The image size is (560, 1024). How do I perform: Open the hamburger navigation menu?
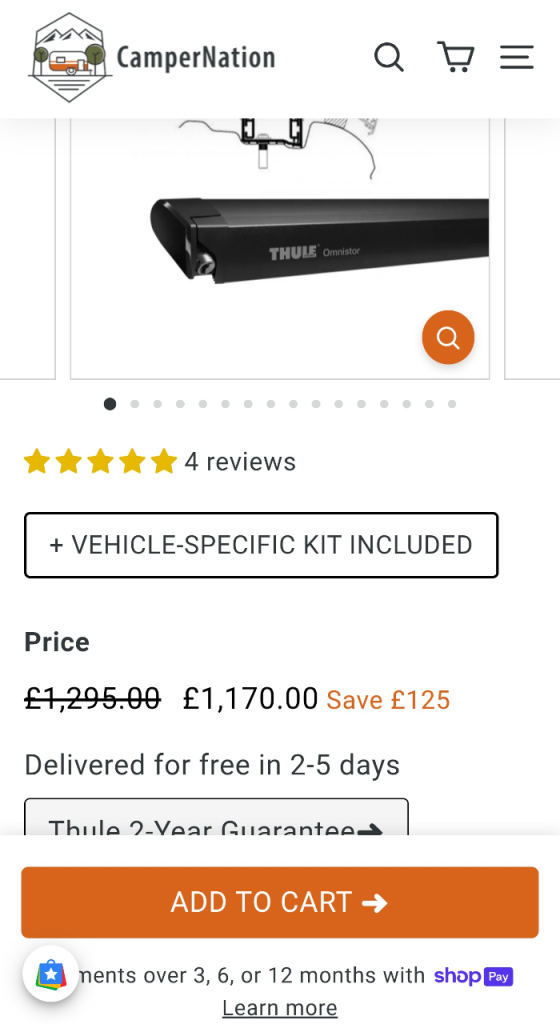click(517, 57)
